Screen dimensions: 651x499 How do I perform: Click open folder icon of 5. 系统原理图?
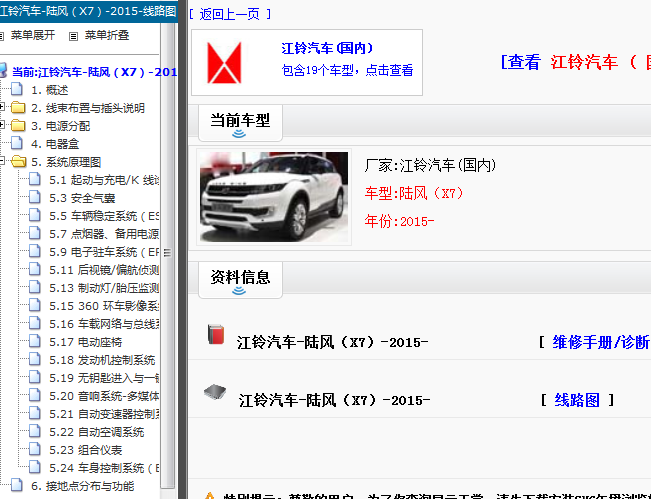pyautogui.click(x=19, y=161)
